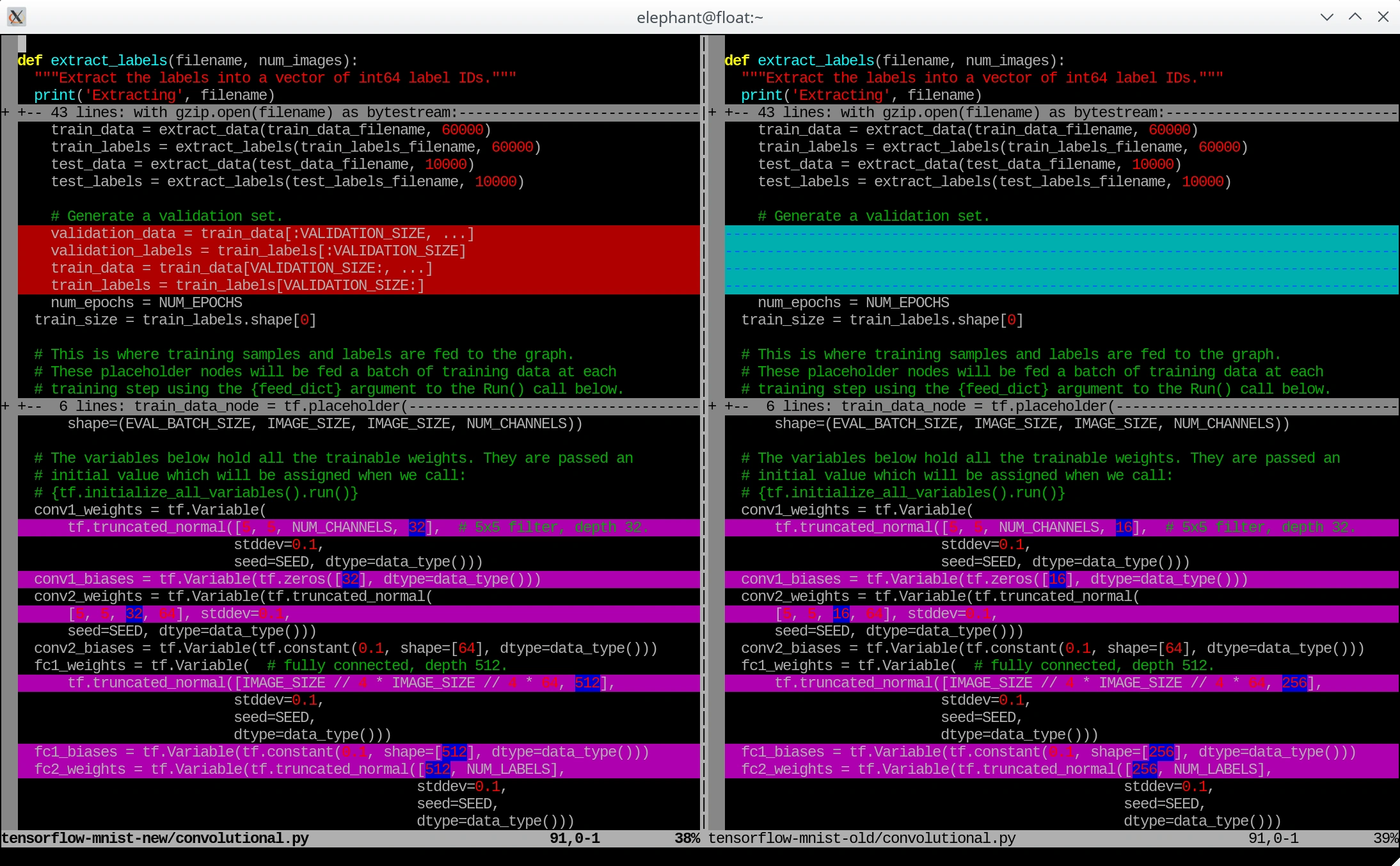The width and height of the screenshot is (1400, 866).
Task: Click the highlighted 16 in right conv1_biases line
Action: pos(1057,579)
